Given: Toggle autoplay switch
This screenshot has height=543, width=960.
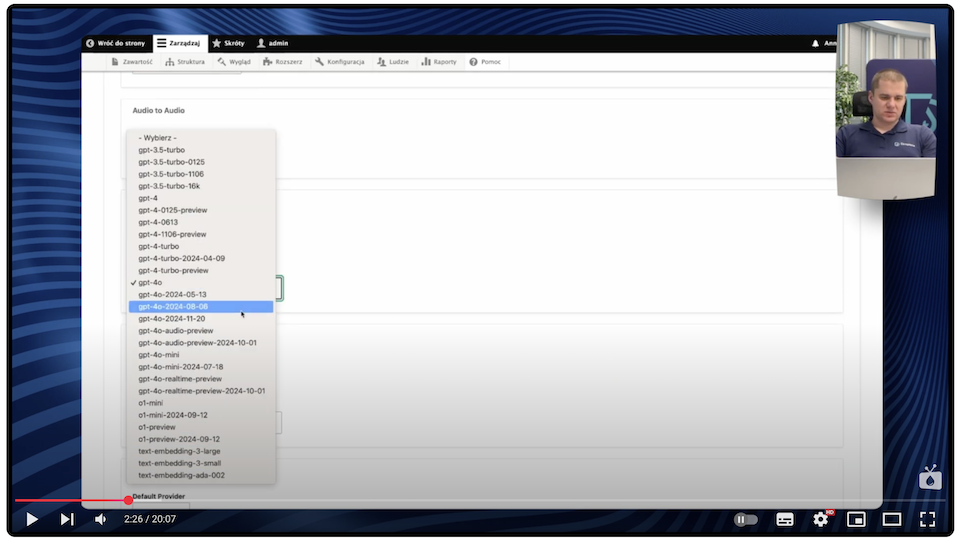Looking at the screenshot, I should pos(745,520).
